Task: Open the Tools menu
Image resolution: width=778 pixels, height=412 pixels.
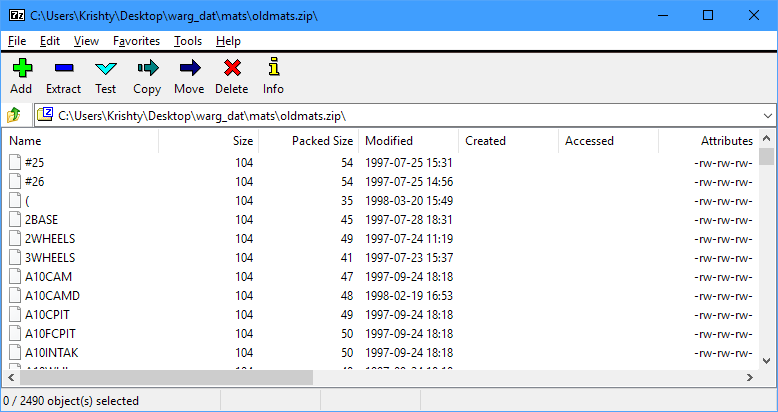Action: (187, 41)
